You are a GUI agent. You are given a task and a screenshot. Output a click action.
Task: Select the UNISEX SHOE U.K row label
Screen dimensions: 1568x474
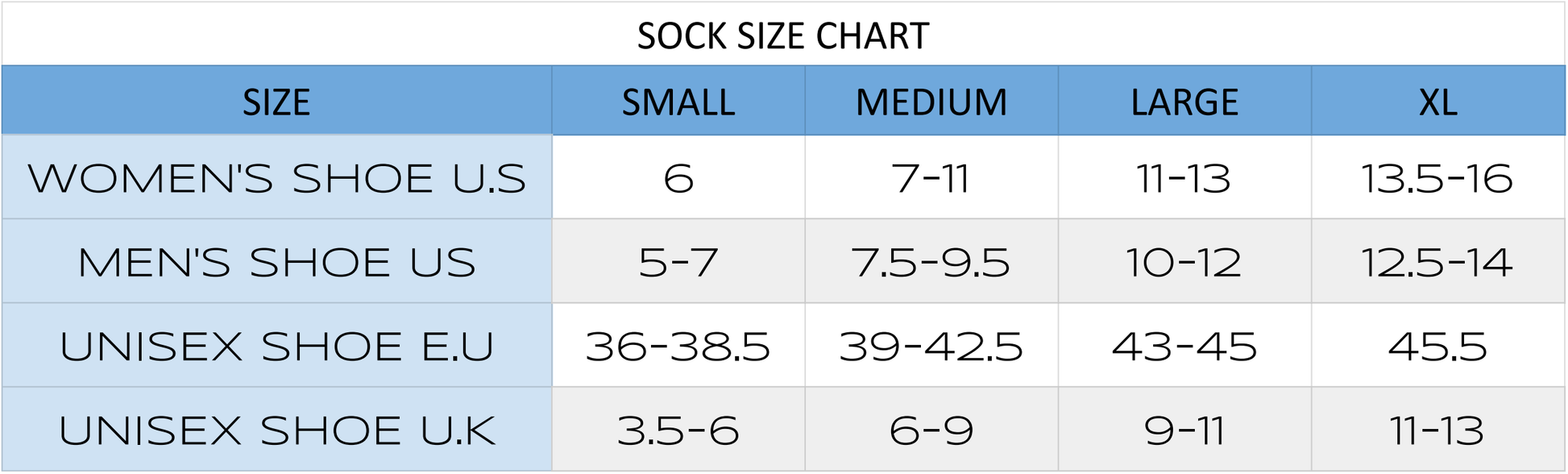pyautogui.click(x=276, y=430)
